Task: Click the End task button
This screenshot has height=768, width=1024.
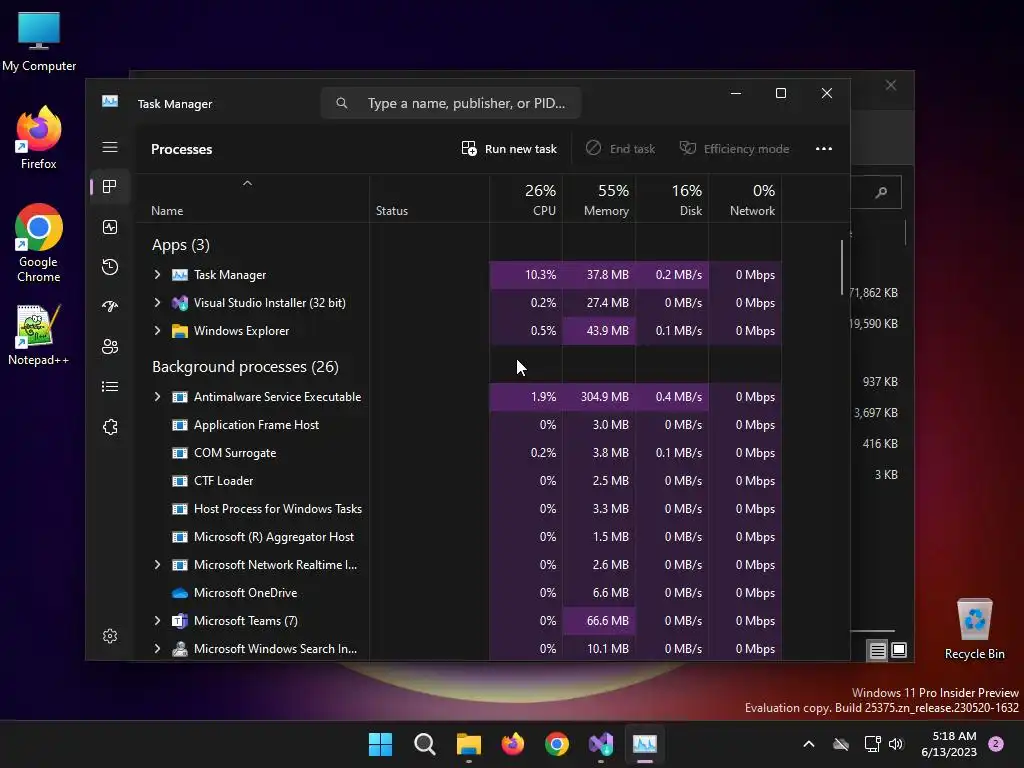Action: [620, 149]
